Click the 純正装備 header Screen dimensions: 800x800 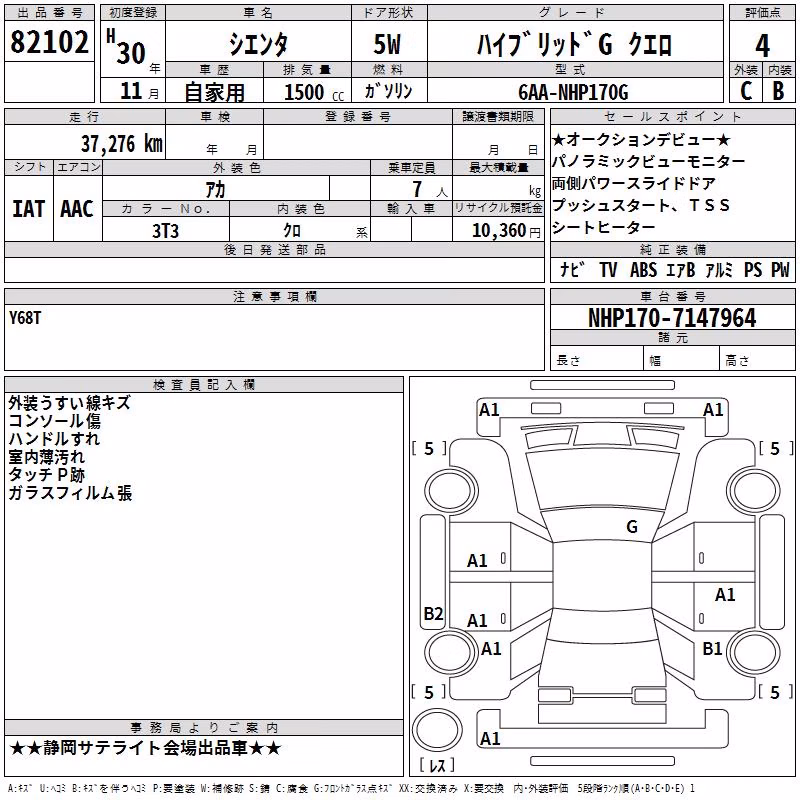pyautogui.click(x=672, y=249)
